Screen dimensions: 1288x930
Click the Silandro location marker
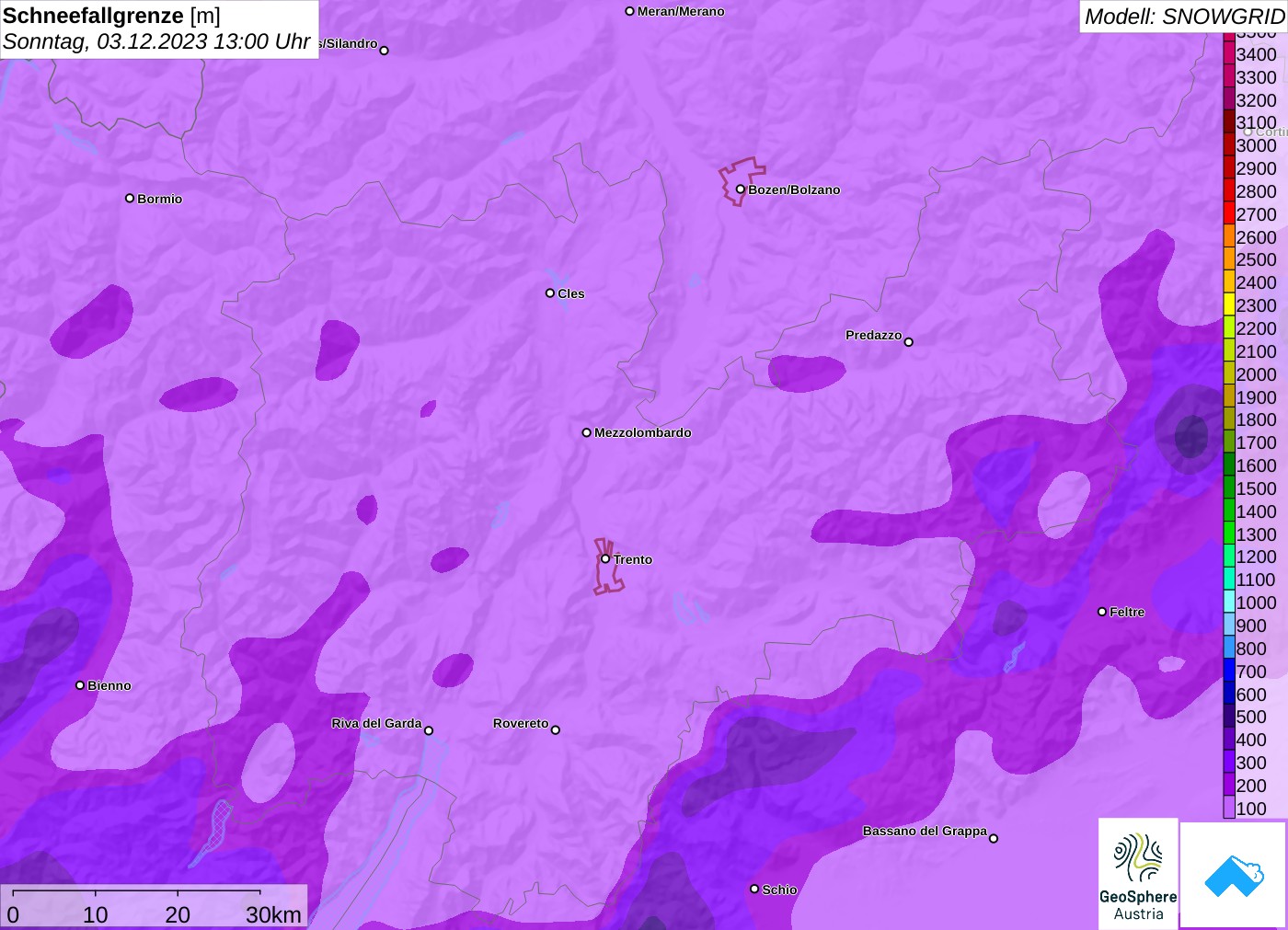(385, 51)
